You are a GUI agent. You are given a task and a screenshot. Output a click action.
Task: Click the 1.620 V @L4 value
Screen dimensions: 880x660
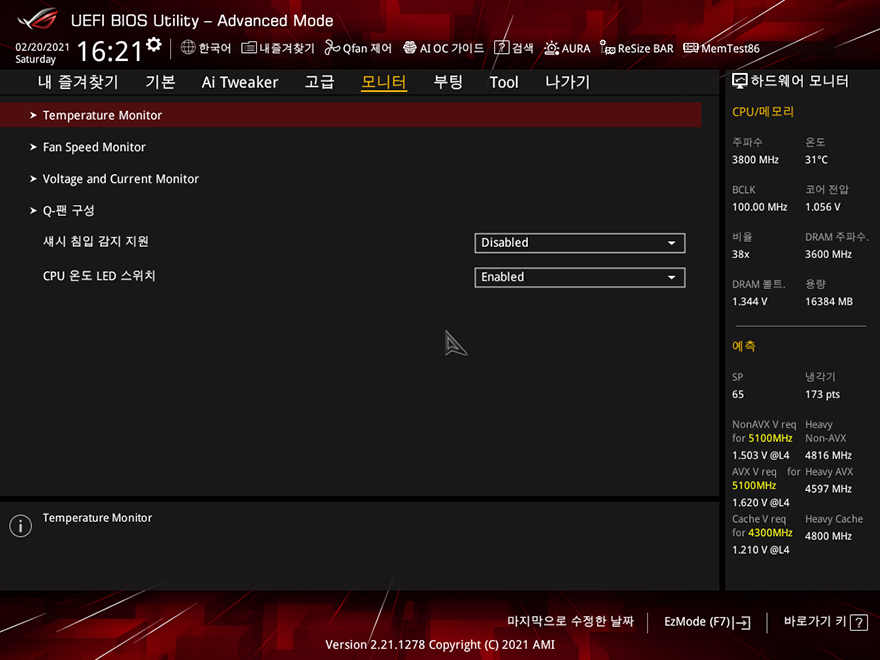click(760, 502)
